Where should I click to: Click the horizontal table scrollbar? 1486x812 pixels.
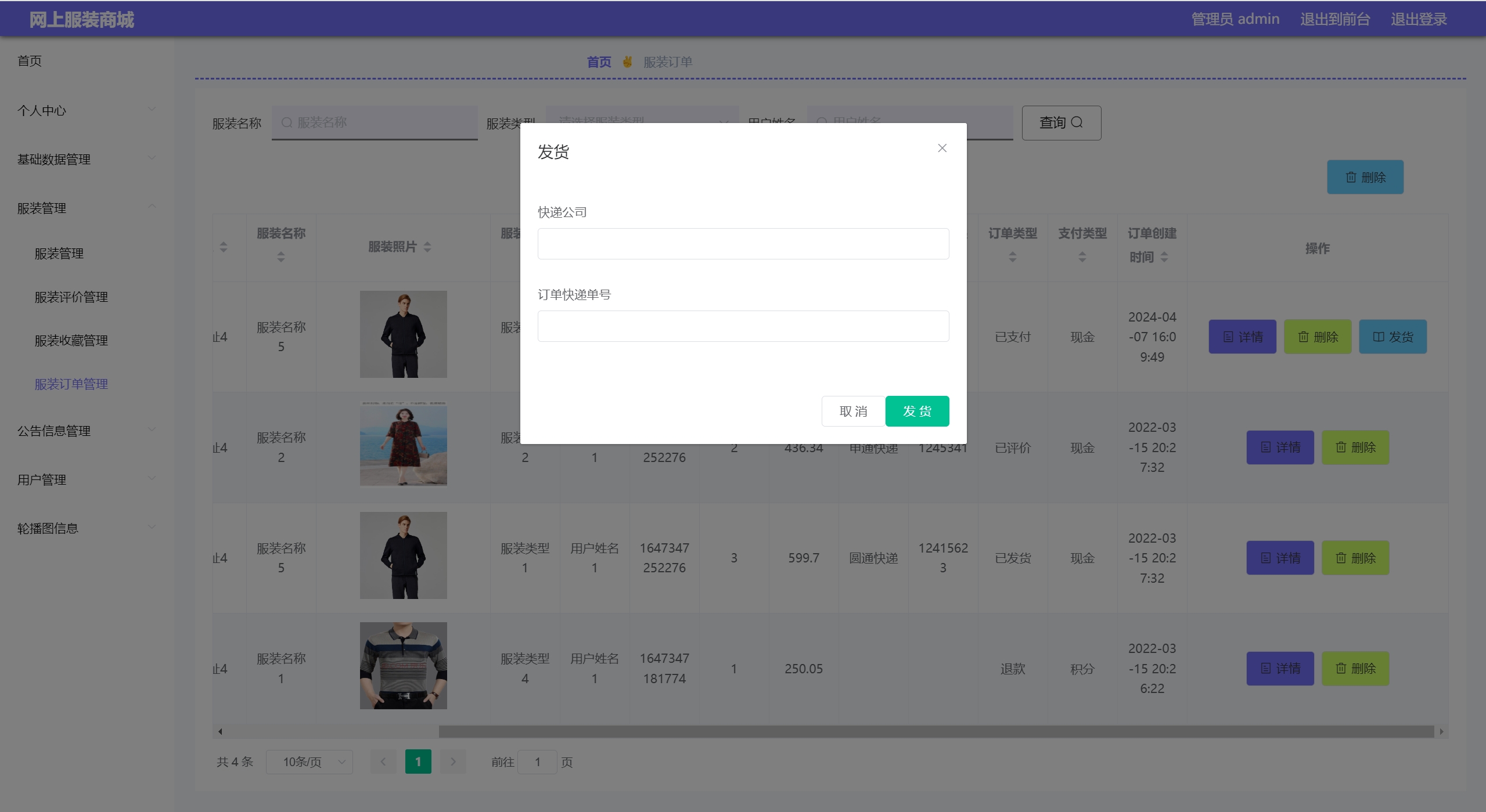click(935, 732)
